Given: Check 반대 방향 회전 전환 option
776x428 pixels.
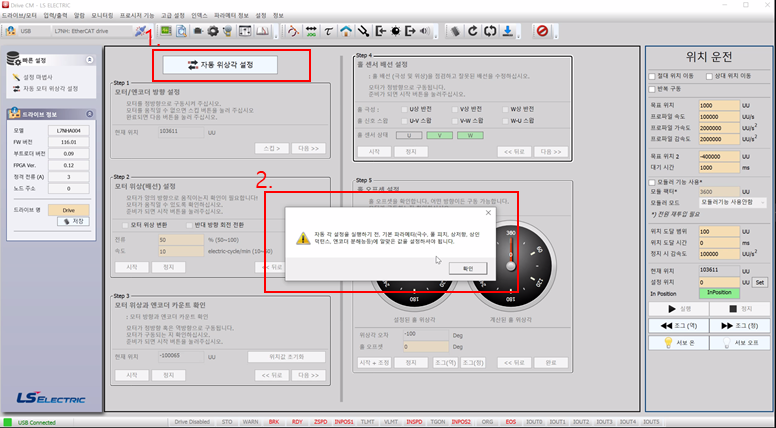Looking at the screenshot, I should pyautogui.click(x=189, y=225).
